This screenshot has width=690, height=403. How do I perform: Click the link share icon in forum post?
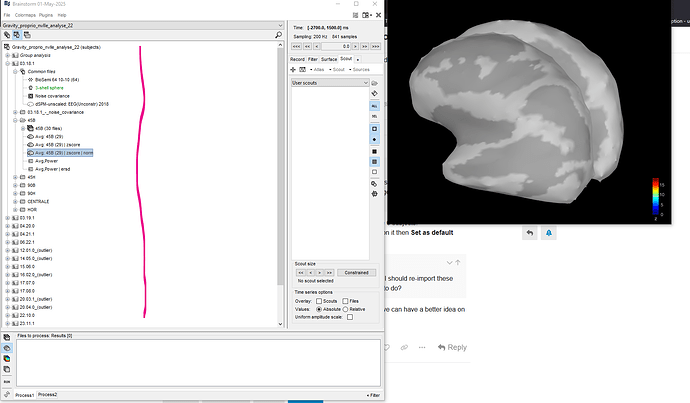(404, 347)
